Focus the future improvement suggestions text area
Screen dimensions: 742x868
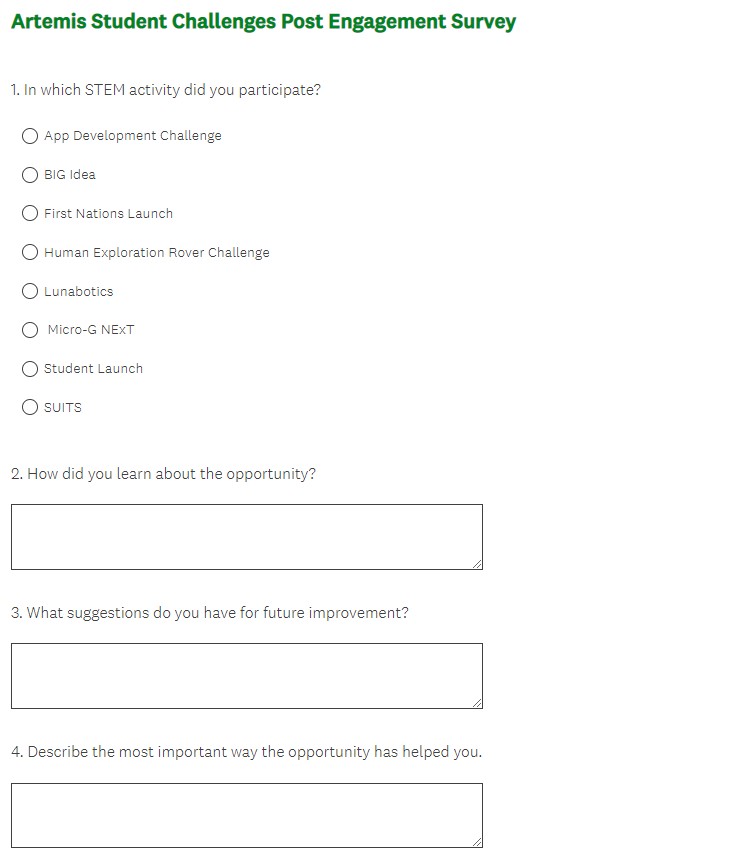tap(246, 676)
